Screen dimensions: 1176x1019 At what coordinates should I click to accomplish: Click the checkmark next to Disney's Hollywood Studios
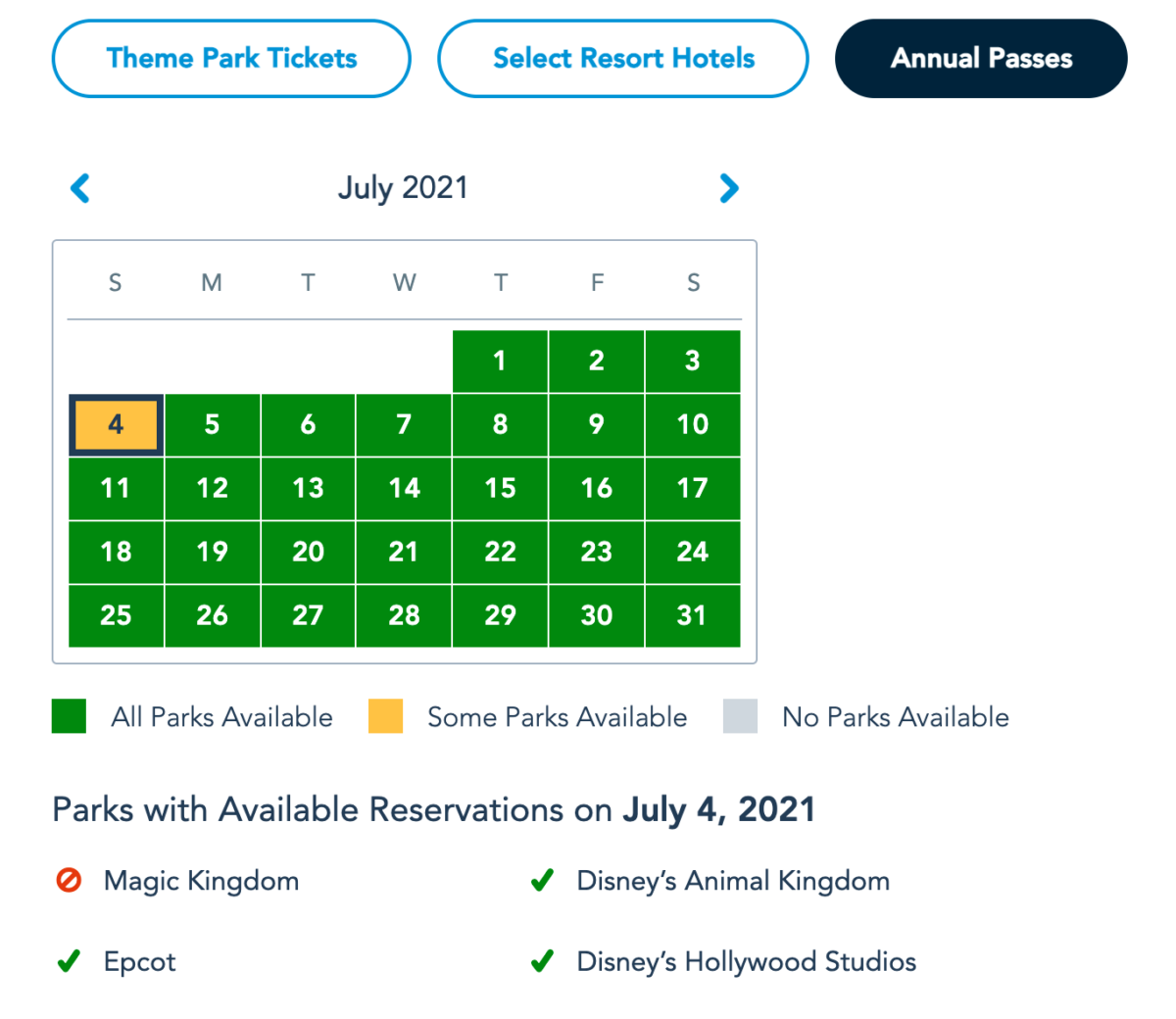click(542, 961)
